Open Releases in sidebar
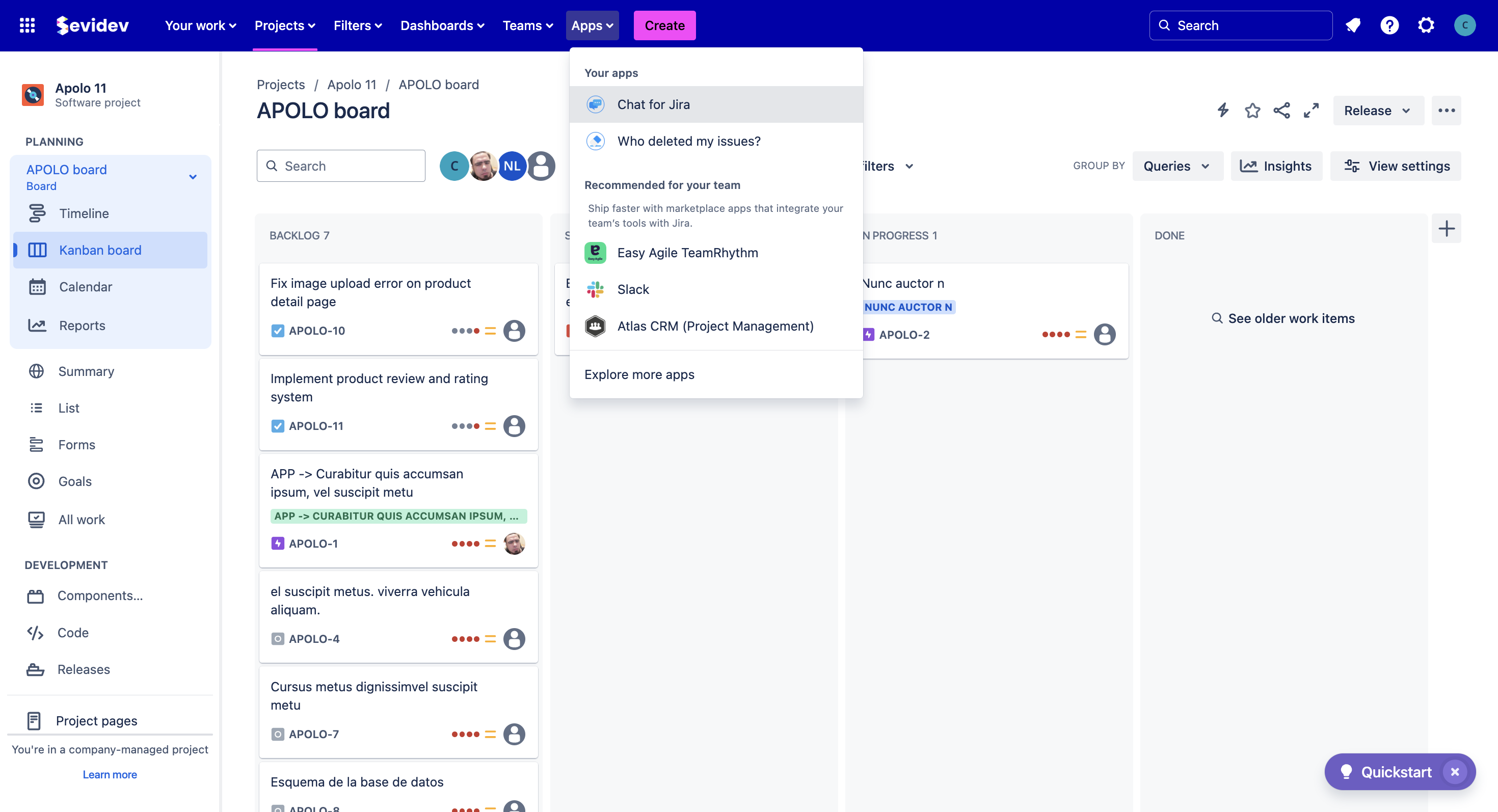This screenshot has width=1498, height=812. pyautogui.click(x=110, y=669)
